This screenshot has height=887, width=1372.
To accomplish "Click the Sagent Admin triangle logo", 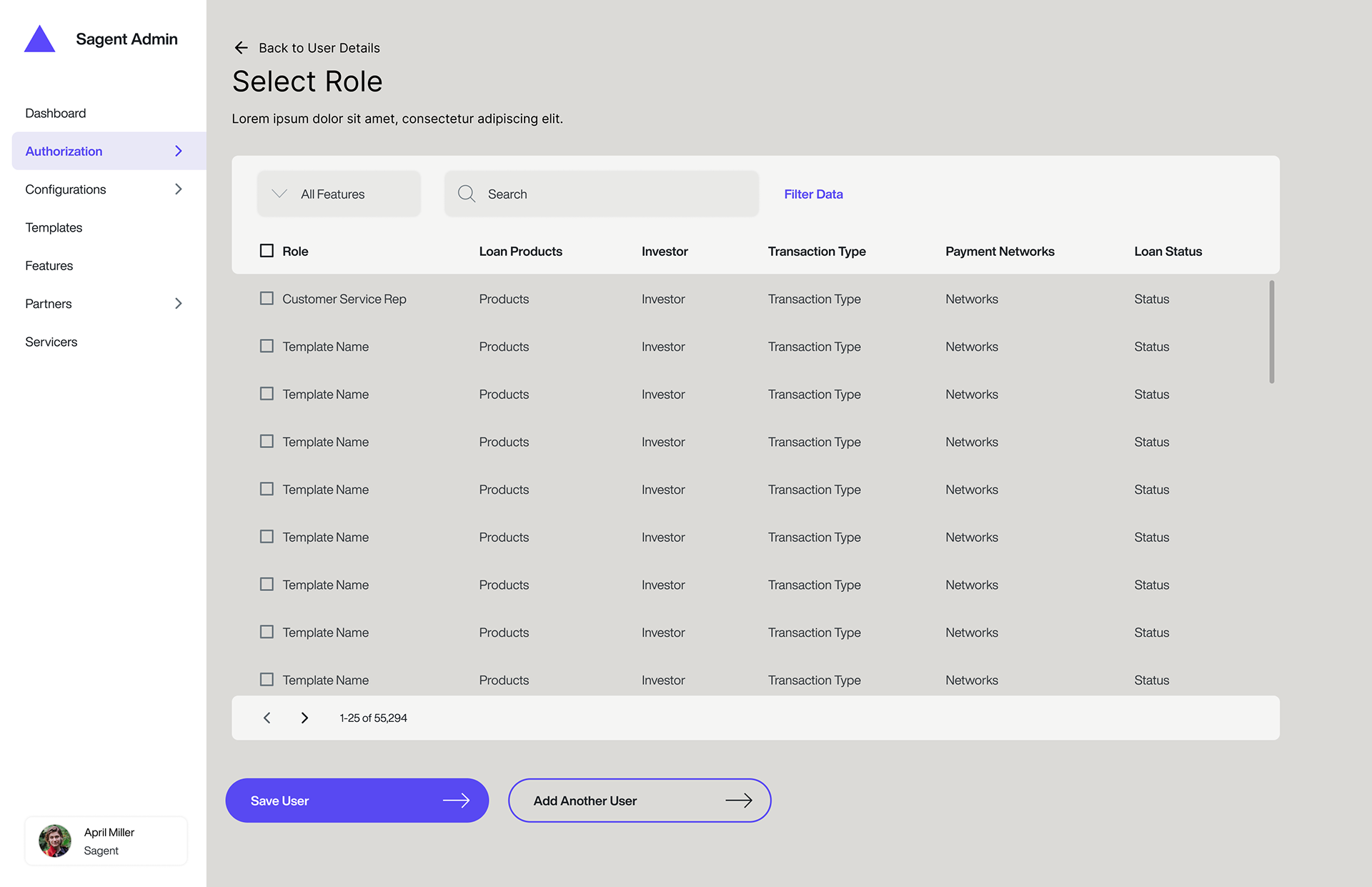I will pos(40,39).
